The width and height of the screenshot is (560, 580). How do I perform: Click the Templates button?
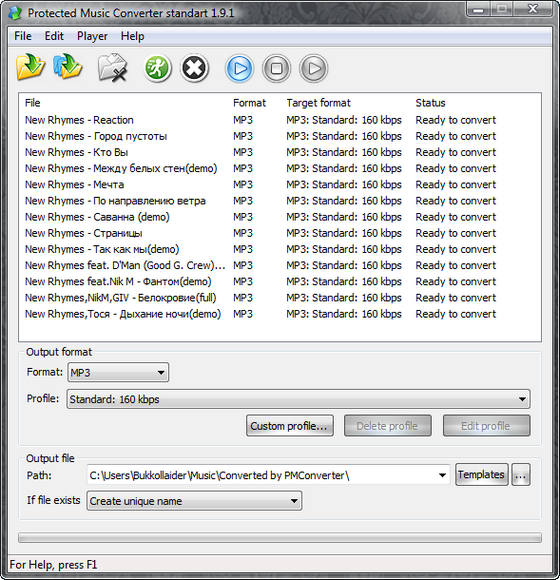(482, 475)
